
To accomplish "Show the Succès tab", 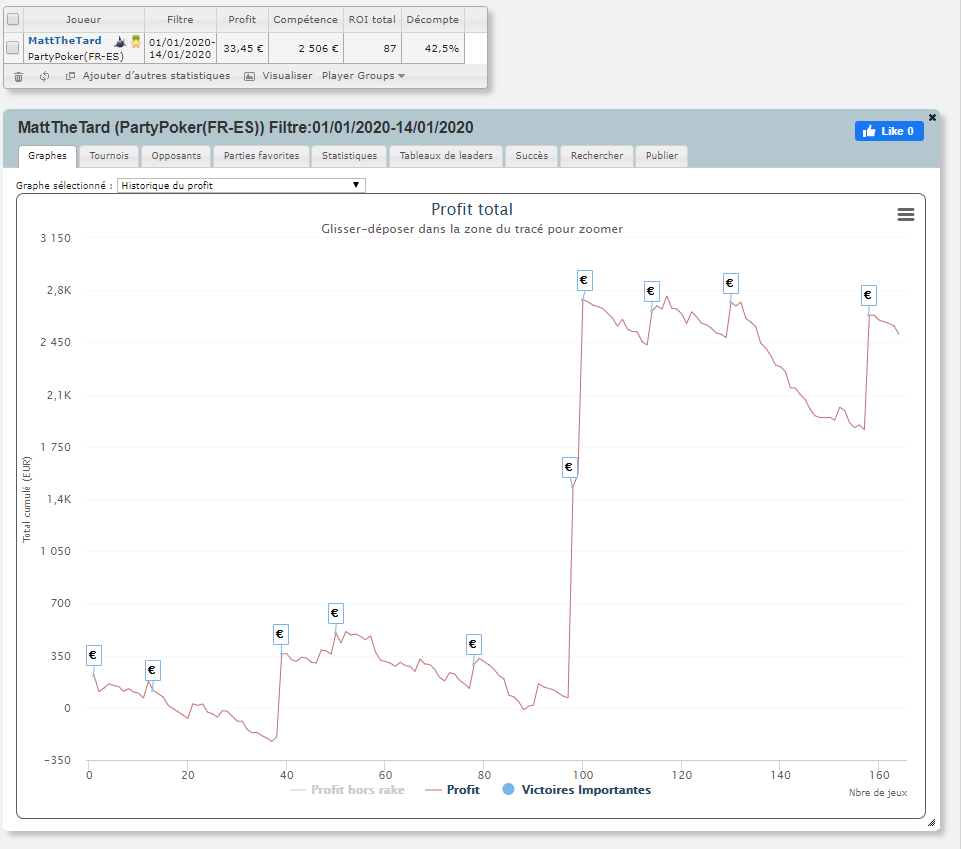I will [531, 156].
